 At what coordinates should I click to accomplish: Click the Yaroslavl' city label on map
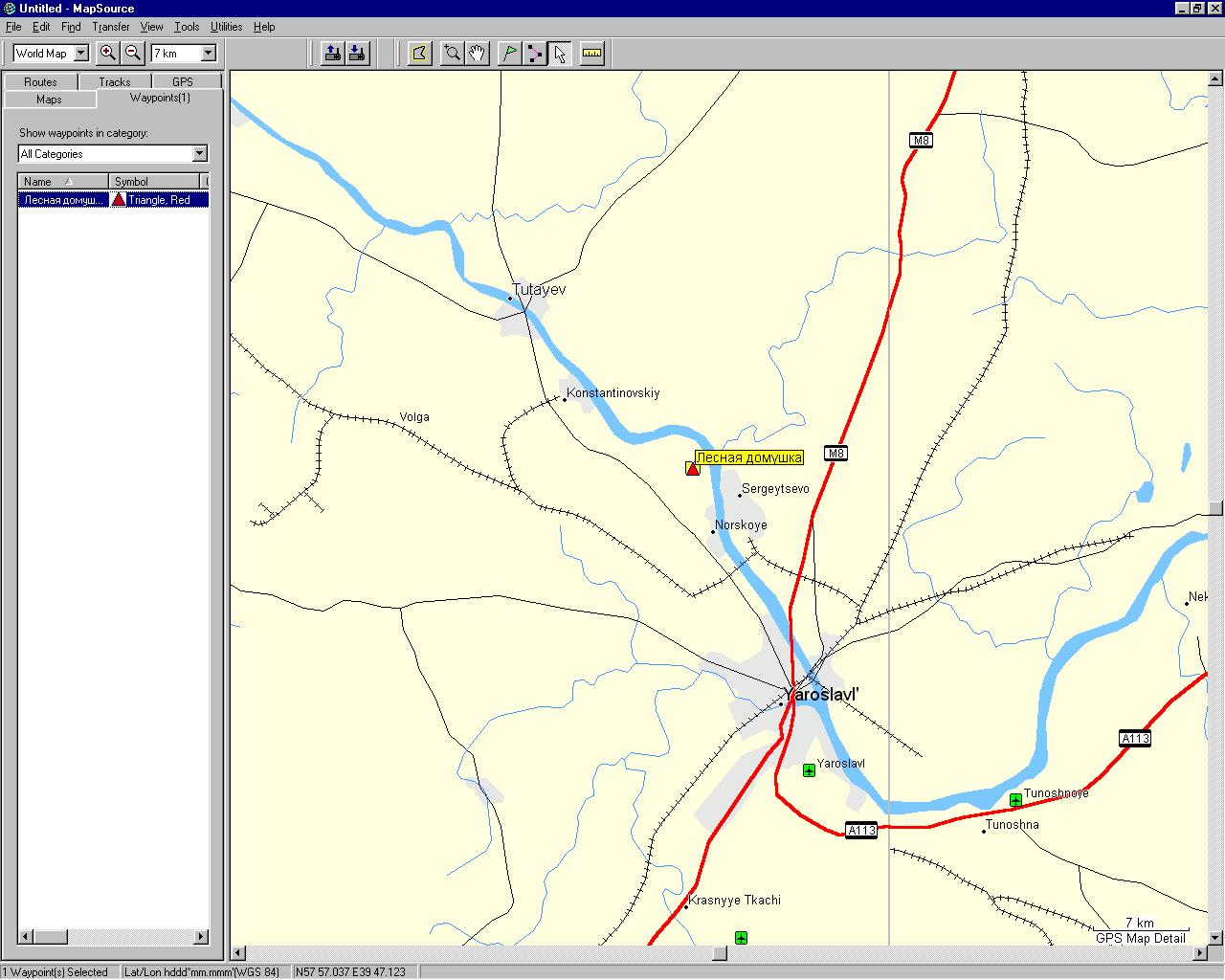pyautogui.click(x=821, y=695)
